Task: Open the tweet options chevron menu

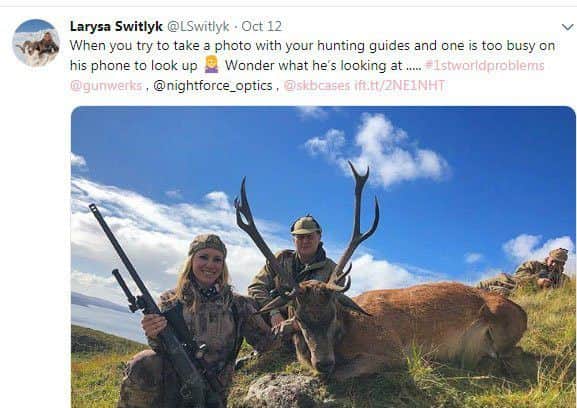Action: pos(567,27)
